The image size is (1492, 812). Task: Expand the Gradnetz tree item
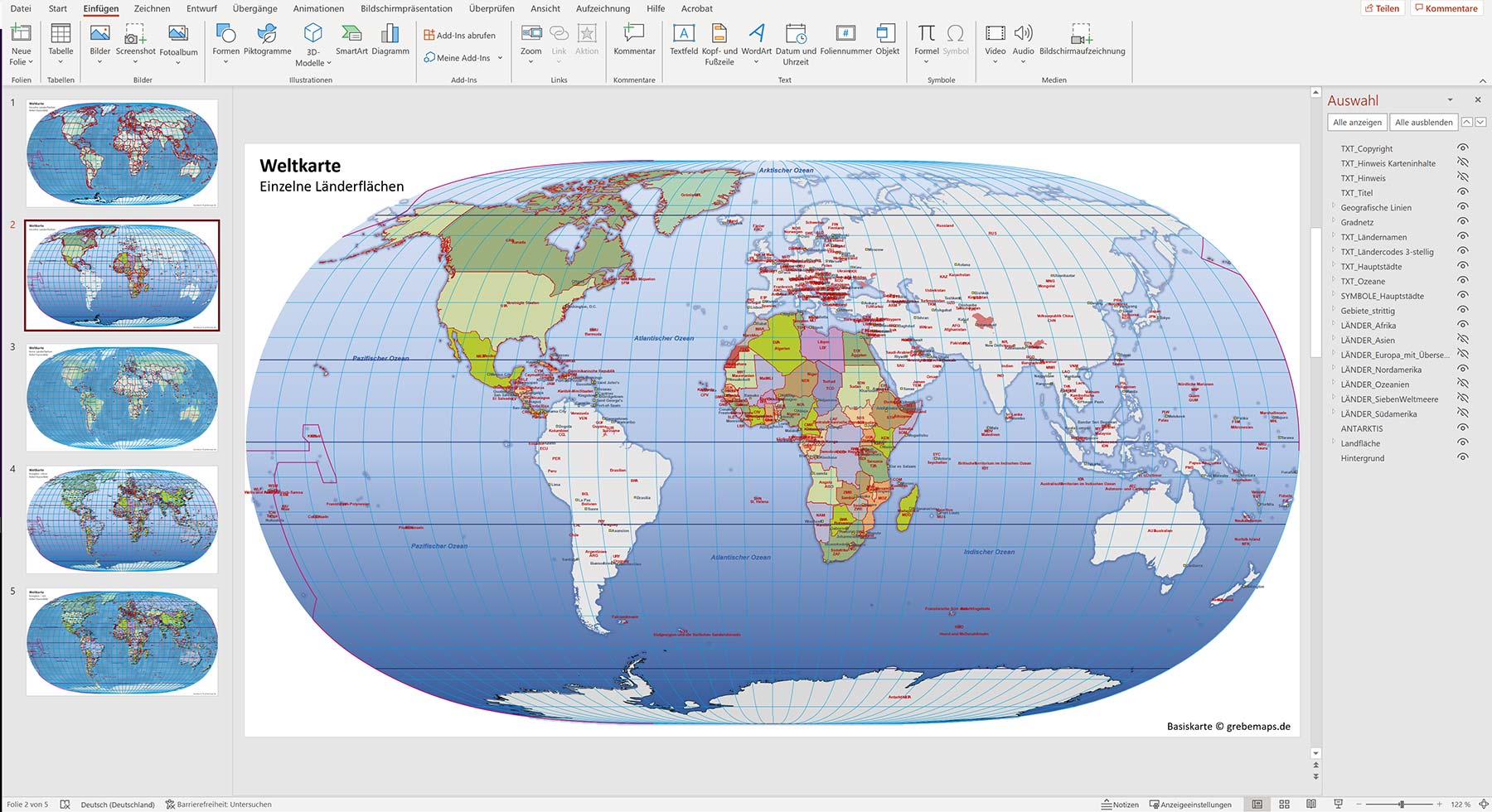tap(1334, 222)
